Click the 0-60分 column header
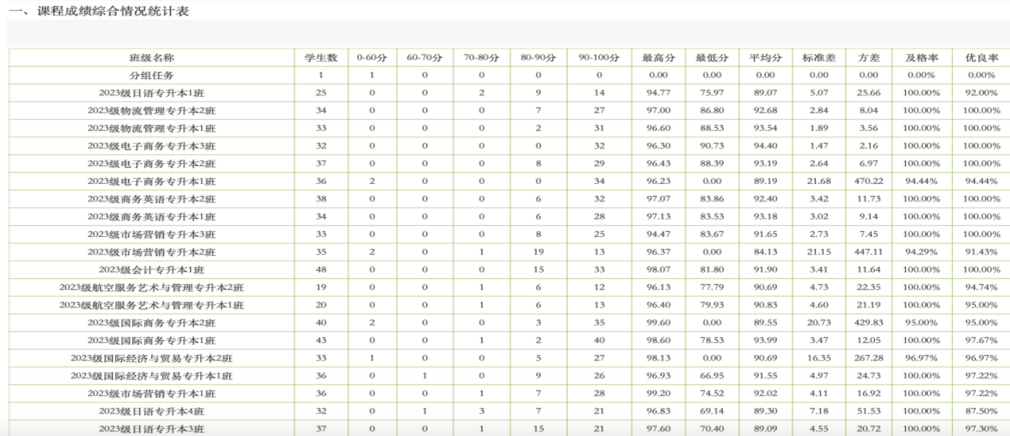Viewport: 1010px width, 436px height. click(371, 58)
